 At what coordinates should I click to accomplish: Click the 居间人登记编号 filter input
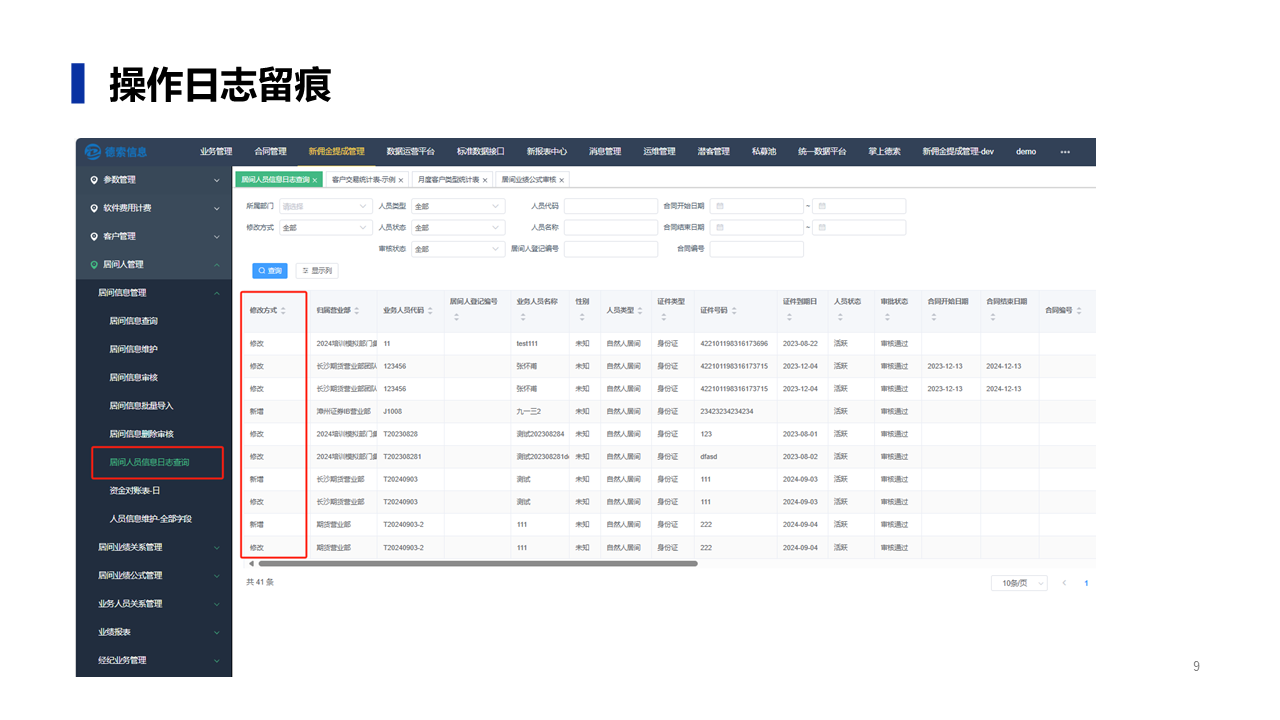click(x=610, y=249)
